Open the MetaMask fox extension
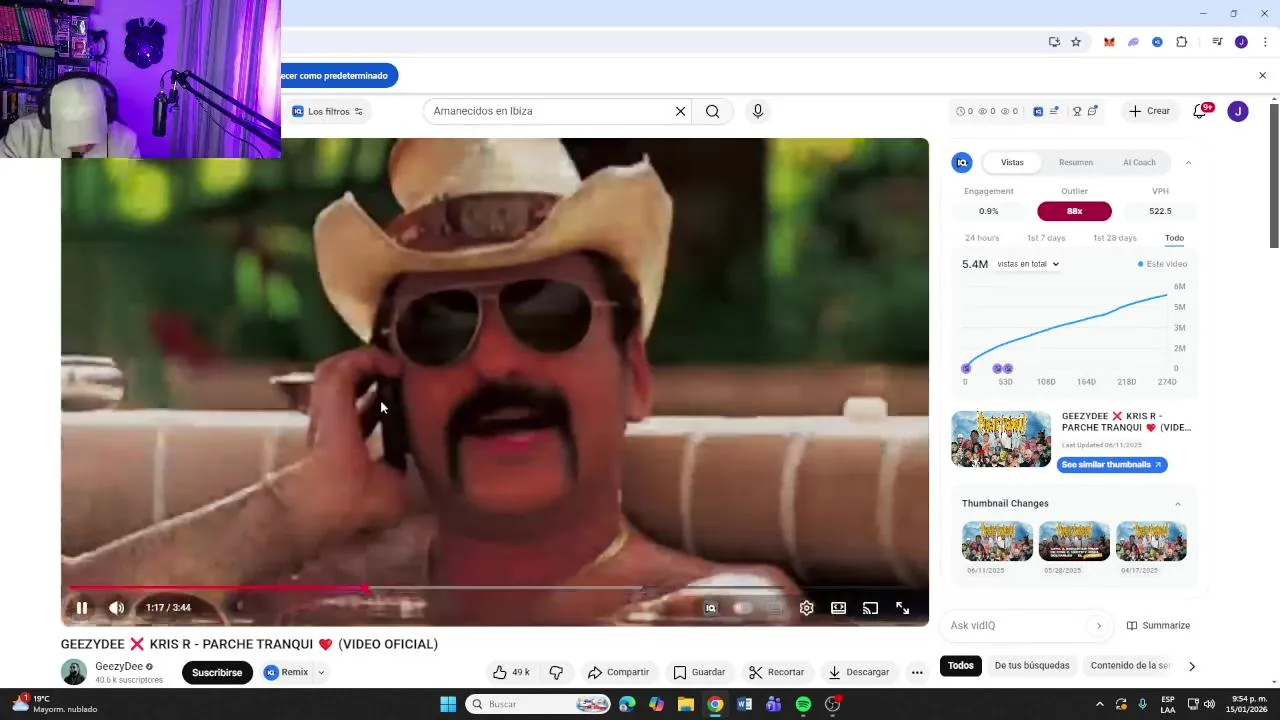 click(x=1109, y=42)
